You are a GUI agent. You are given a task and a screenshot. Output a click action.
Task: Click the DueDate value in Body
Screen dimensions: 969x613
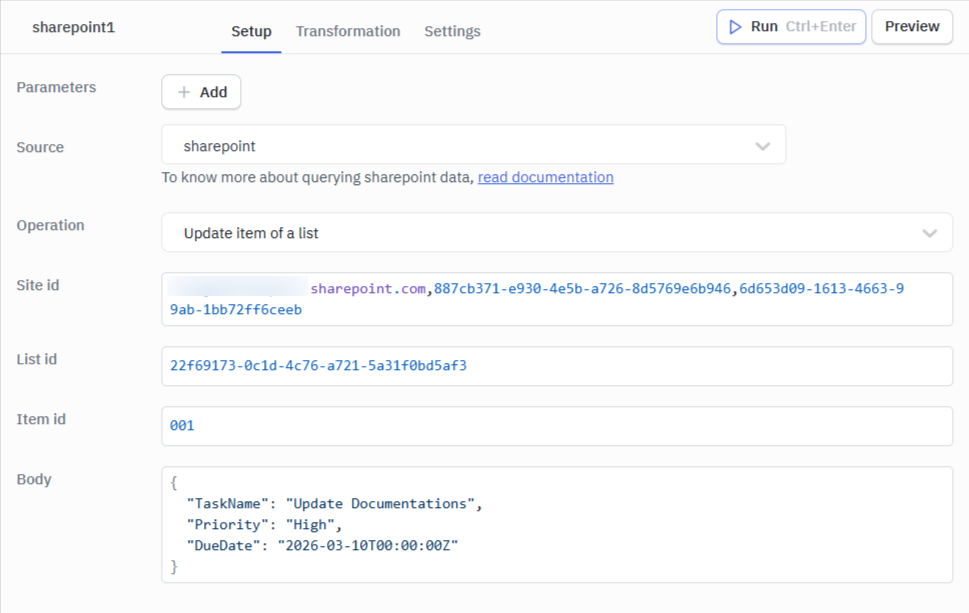click(x=368, y=546)
